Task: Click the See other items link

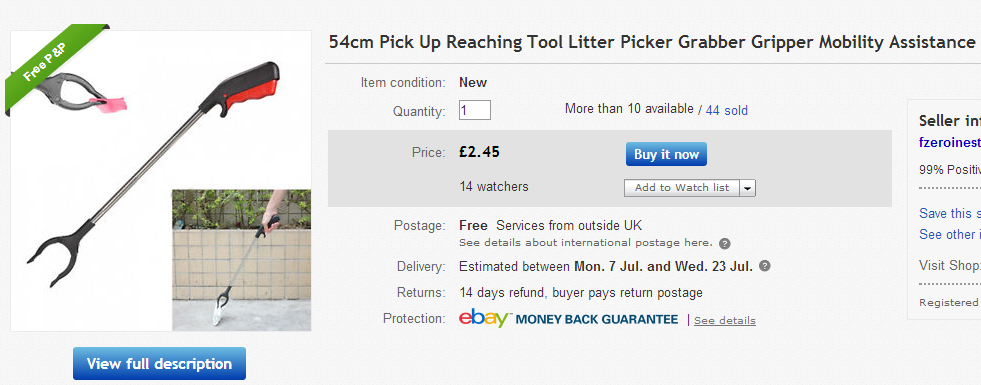Action: tap(950, 234)
